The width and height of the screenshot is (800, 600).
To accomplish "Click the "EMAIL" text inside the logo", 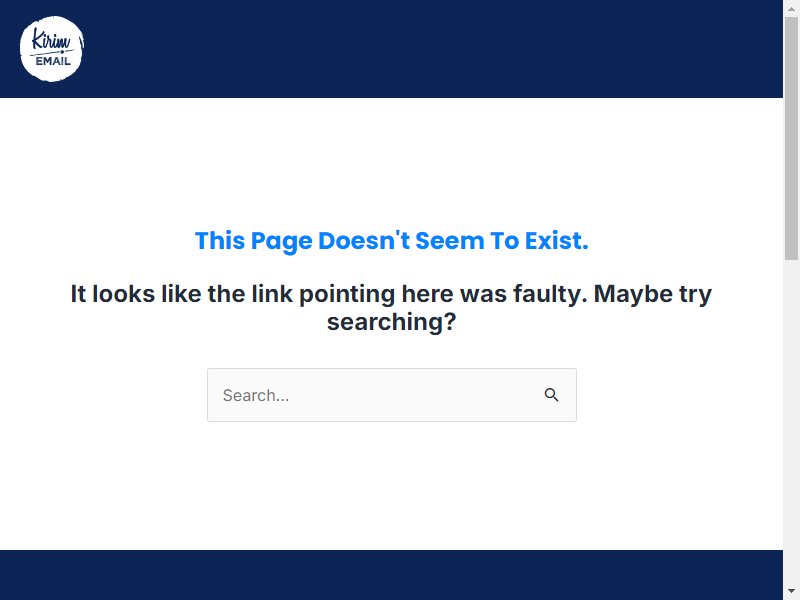I will click(x=53, y=61).
